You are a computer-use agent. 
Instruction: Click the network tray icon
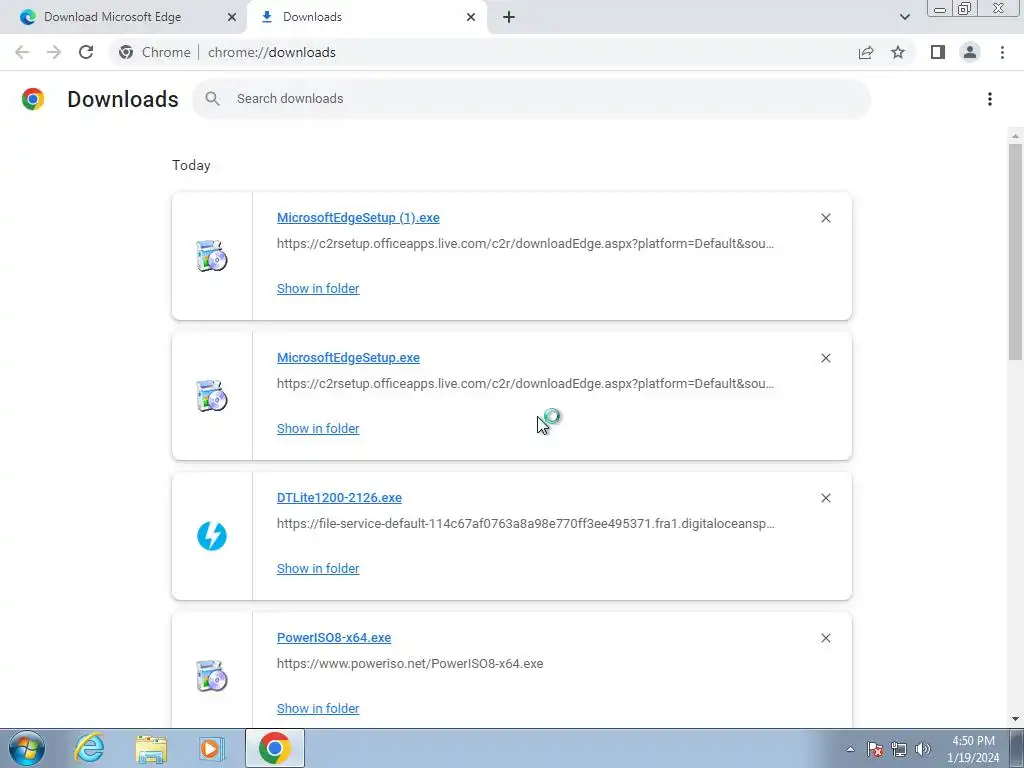(899, 749)
